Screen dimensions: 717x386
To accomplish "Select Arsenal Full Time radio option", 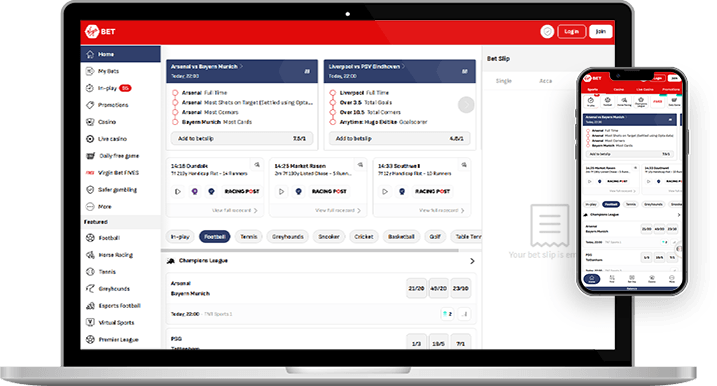I will (x=175, y=93).
